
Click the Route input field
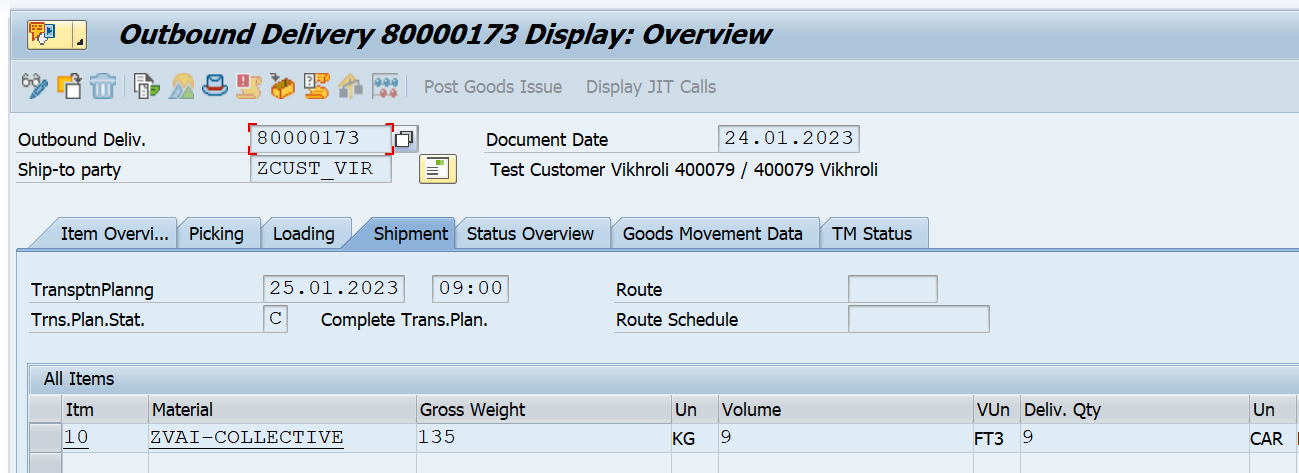coord(893,289)
